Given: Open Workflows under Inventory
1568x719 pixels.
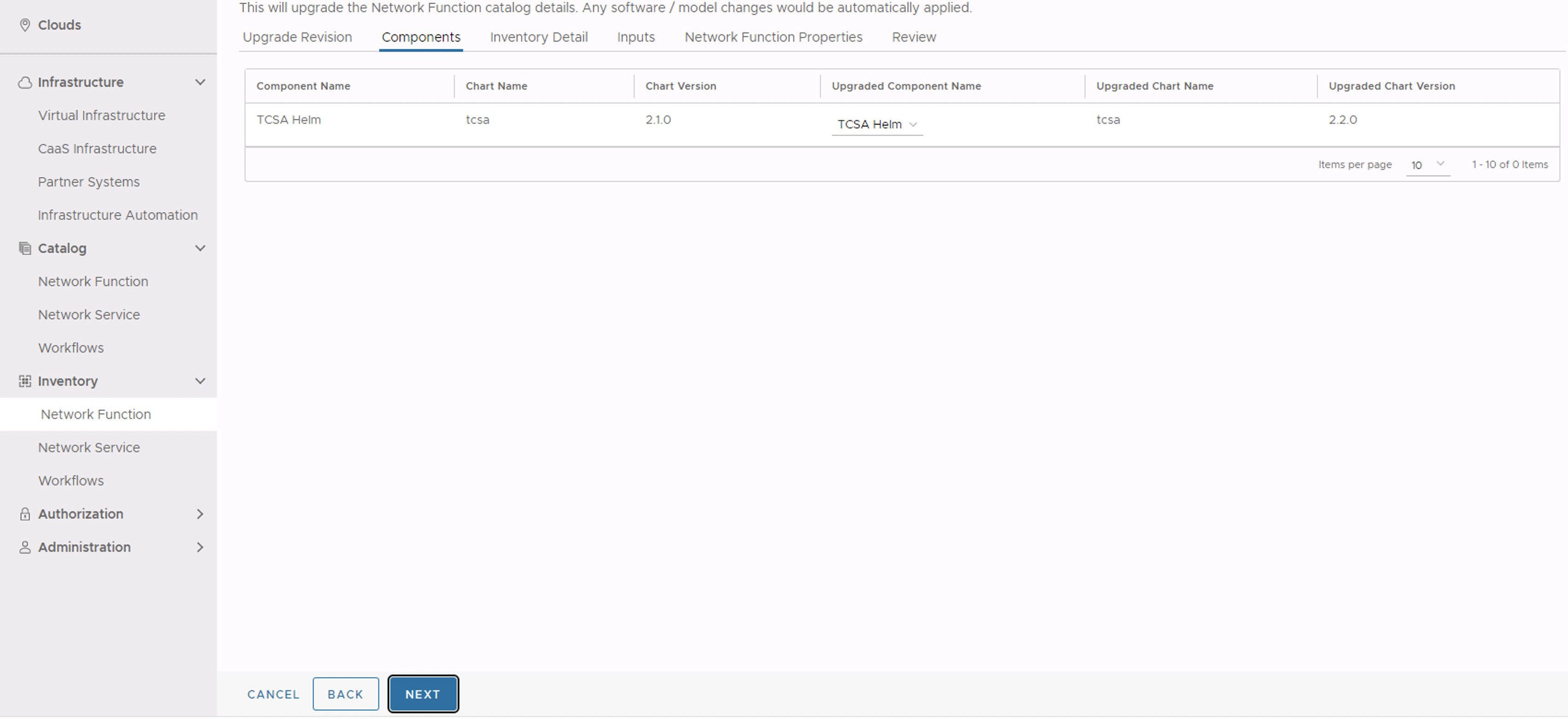Looking at the screenshot, I should click(71, 481).
